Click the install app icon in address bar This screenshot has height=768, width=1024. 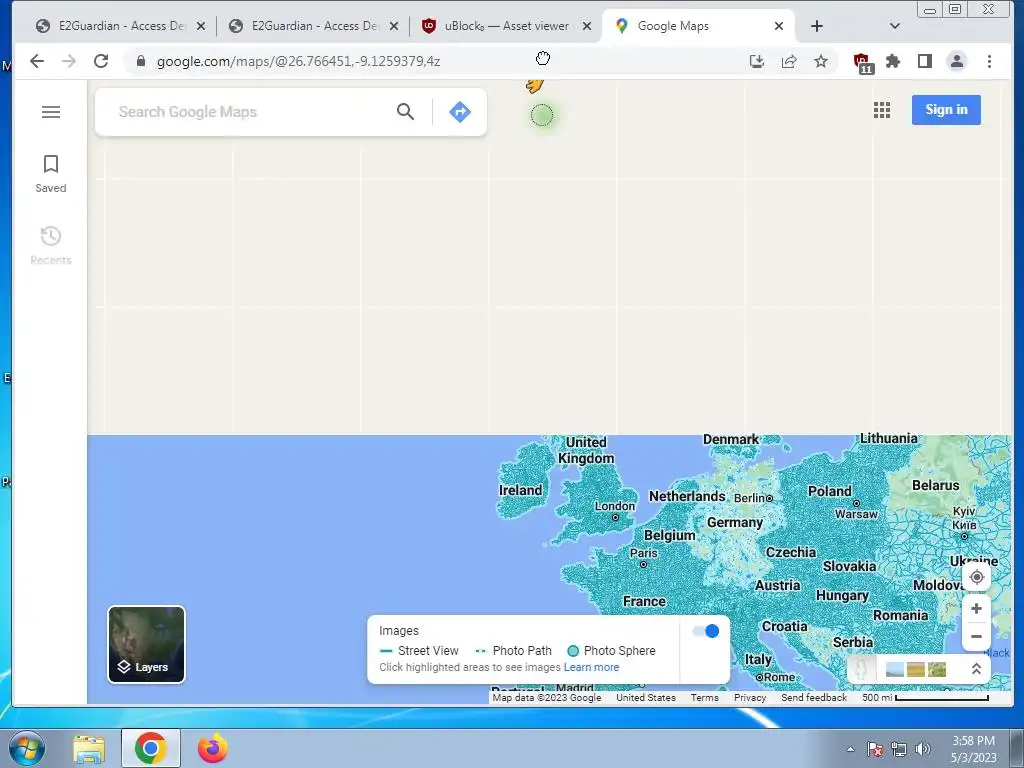coord(756,61)
